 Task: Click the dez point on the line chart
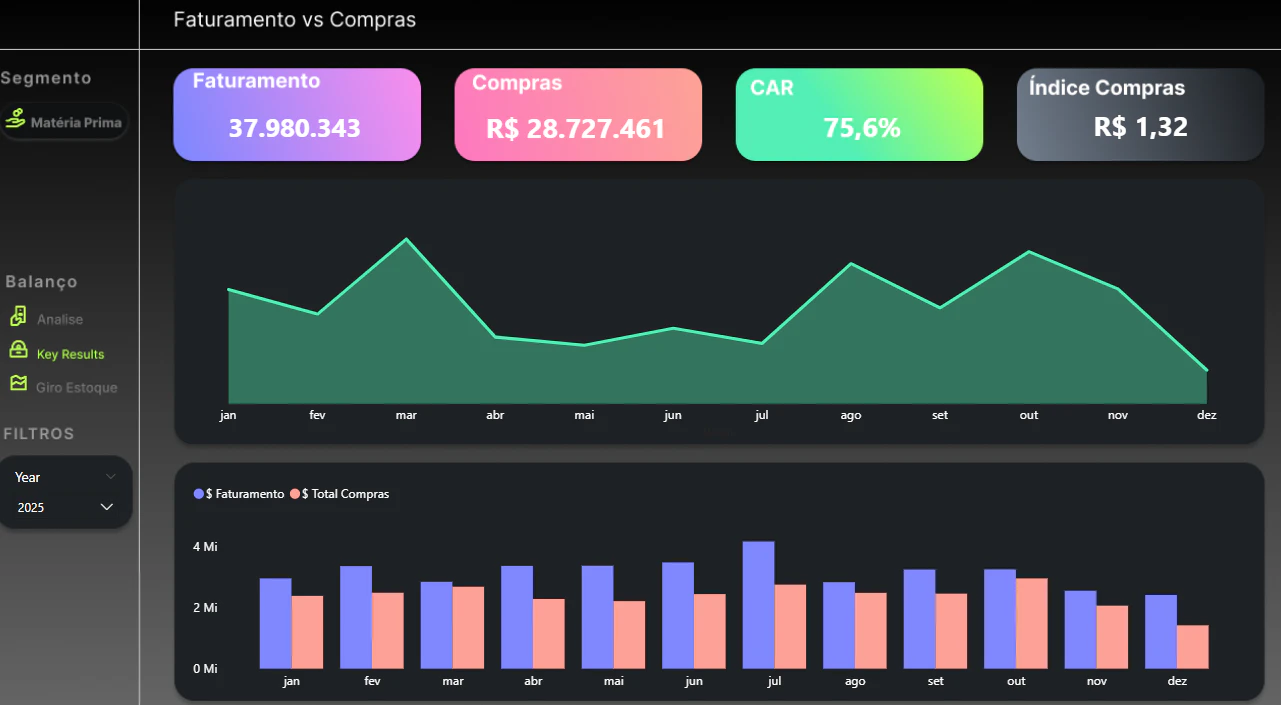click(1207, 371)
